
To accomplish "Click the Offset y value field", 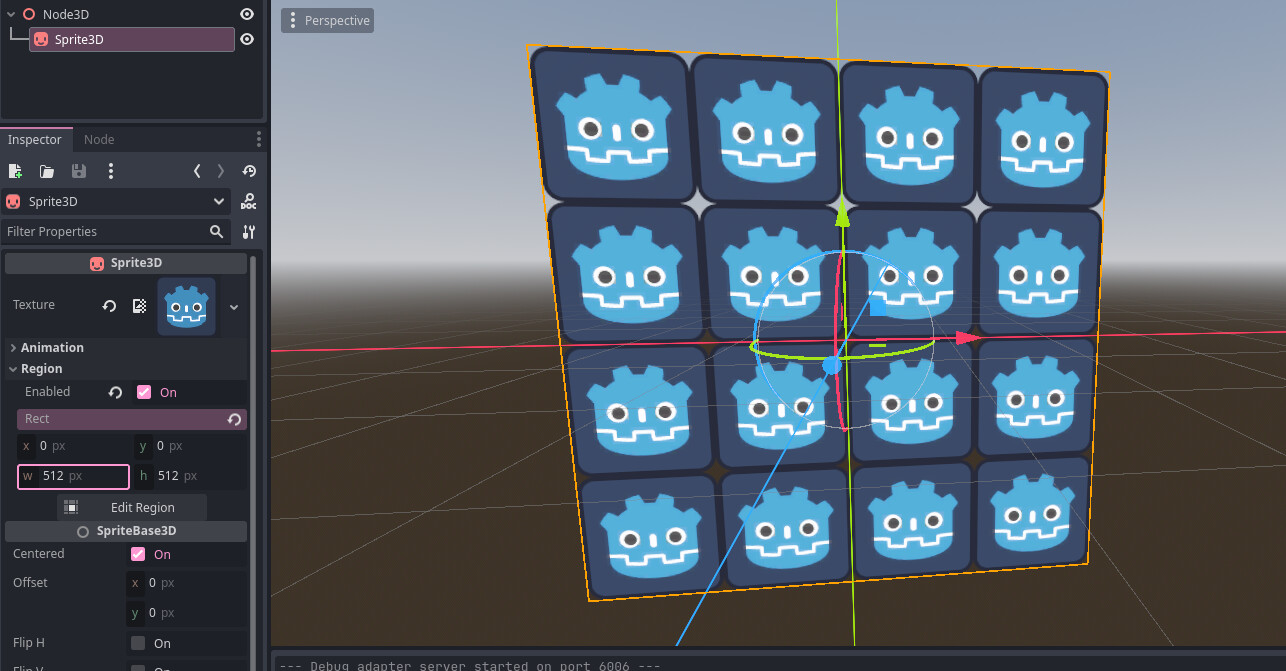I will pos(187,613).
